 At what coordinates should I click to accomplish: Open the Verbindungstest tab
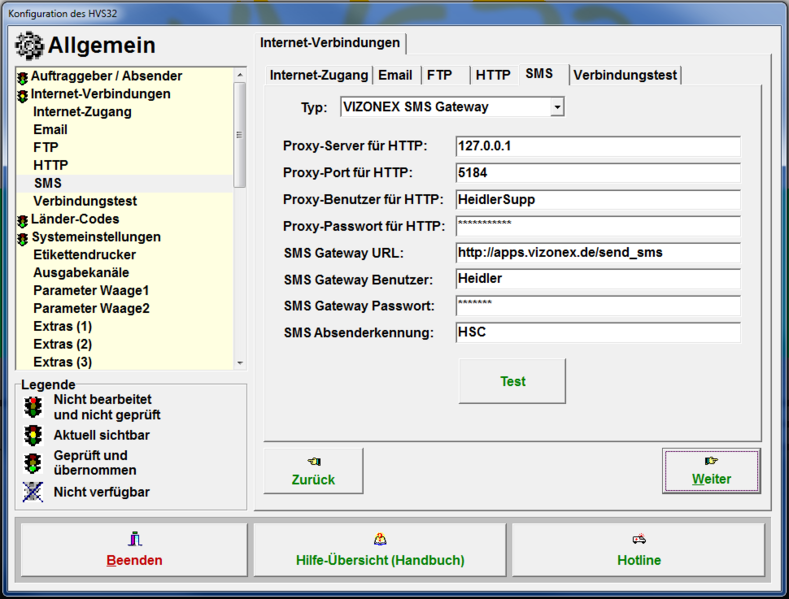click(x=625, y=75)
